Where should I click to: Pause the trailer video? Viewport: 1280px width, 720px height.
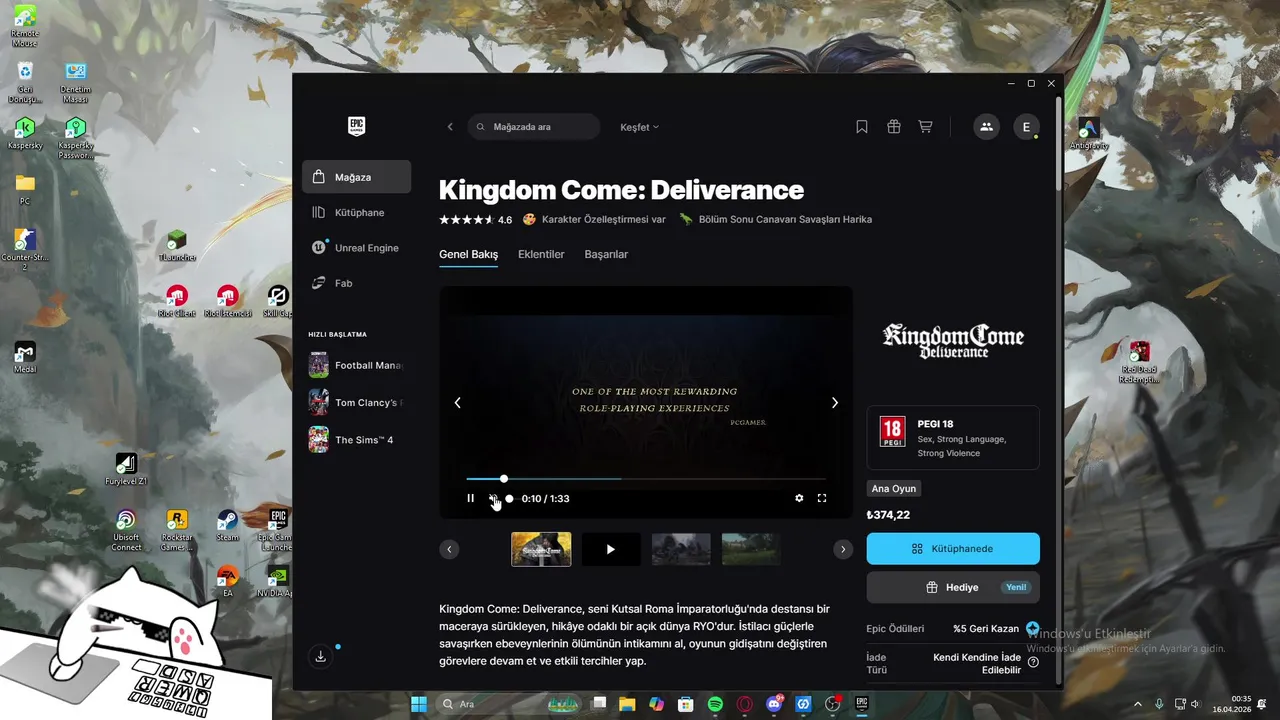click(x=471, y=498)
